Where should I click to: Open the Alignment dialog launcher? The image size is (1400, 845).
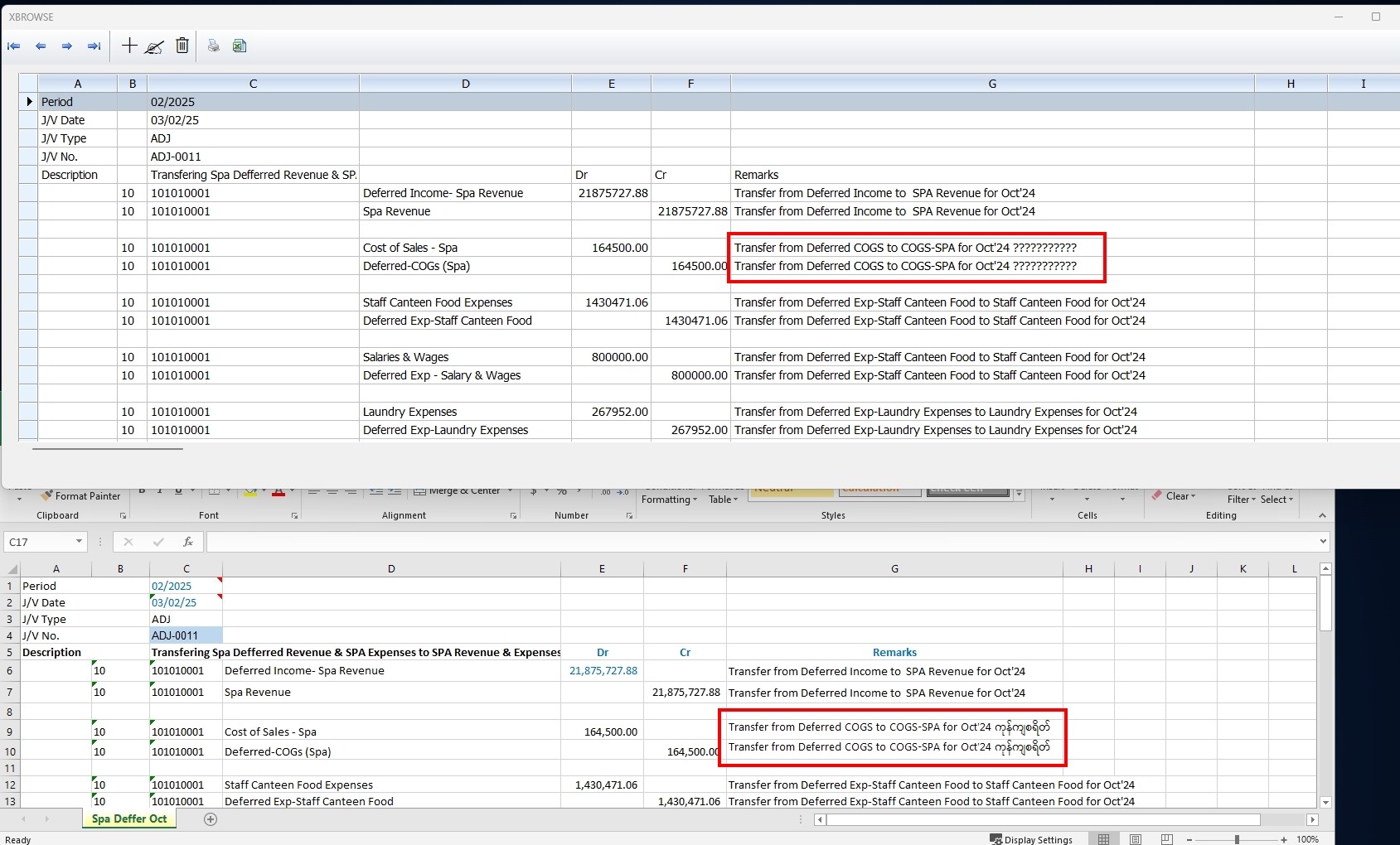click(x=513, y=516)
